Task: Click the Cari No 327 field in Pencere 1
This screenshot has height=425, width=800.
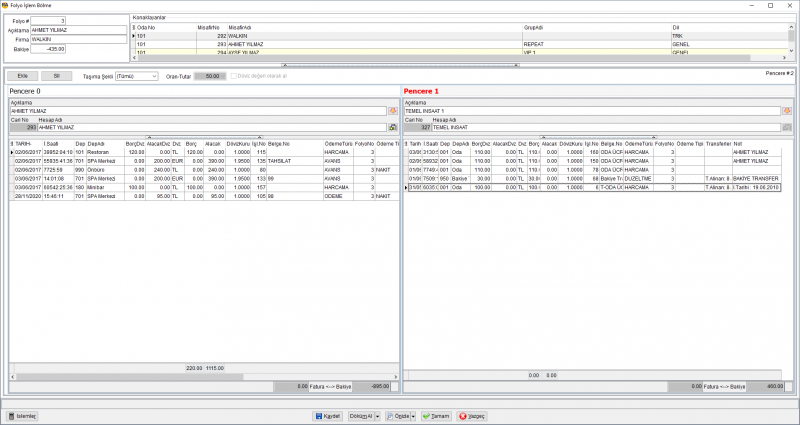Action: coord(417,128)
